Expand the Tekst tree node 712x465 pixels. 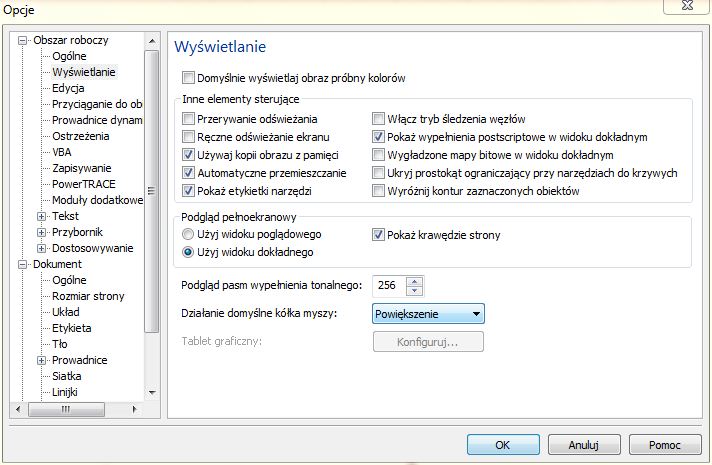coord(41,216)
